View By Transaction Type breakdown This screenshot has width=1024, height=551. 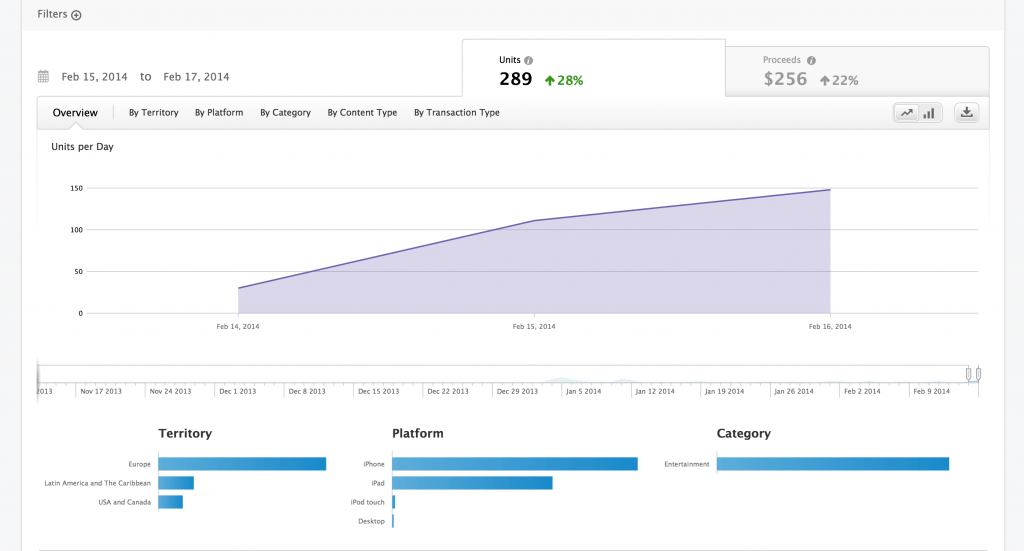[x=456, y=113]
